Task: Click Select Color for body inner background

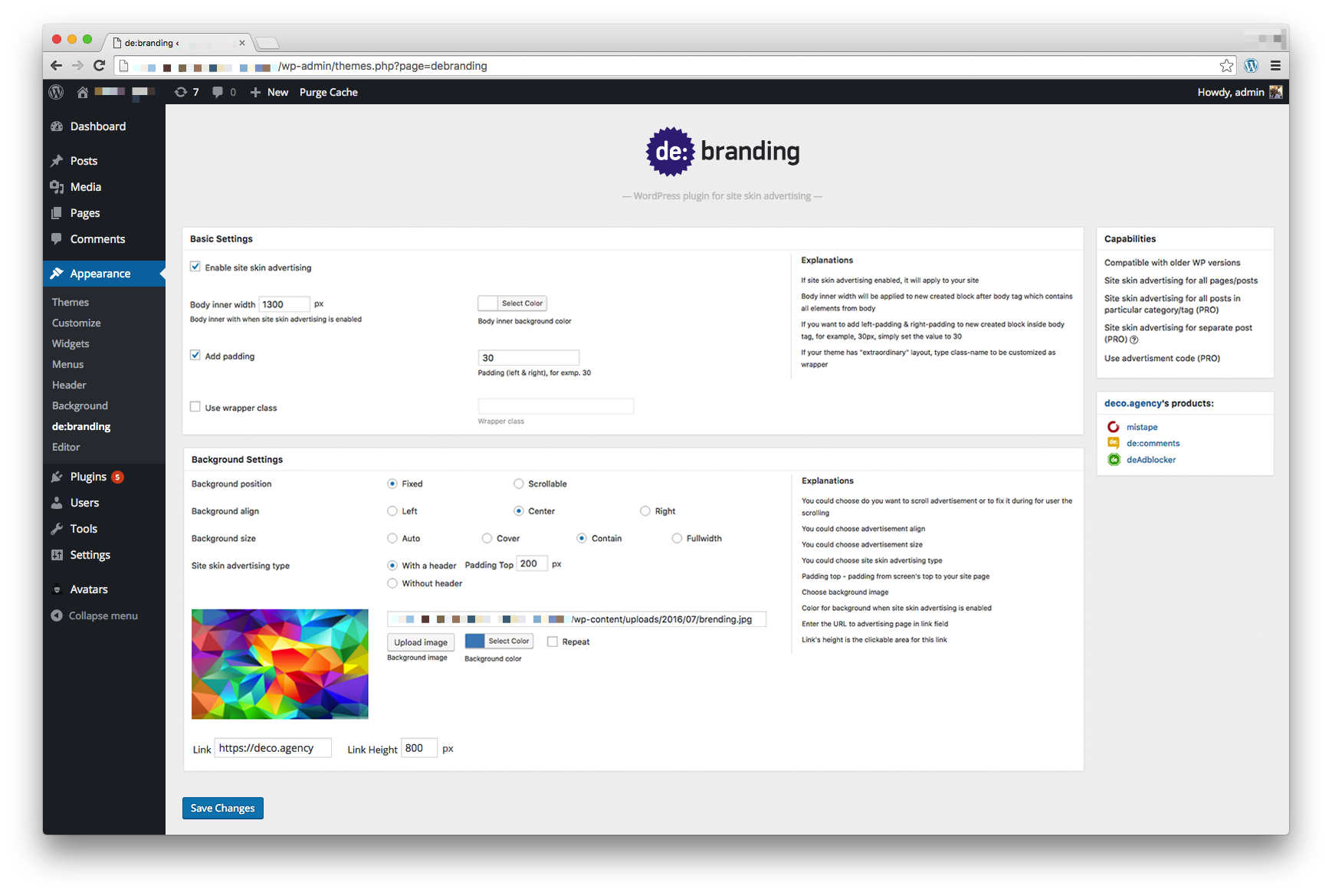Action: coord(522,304)
